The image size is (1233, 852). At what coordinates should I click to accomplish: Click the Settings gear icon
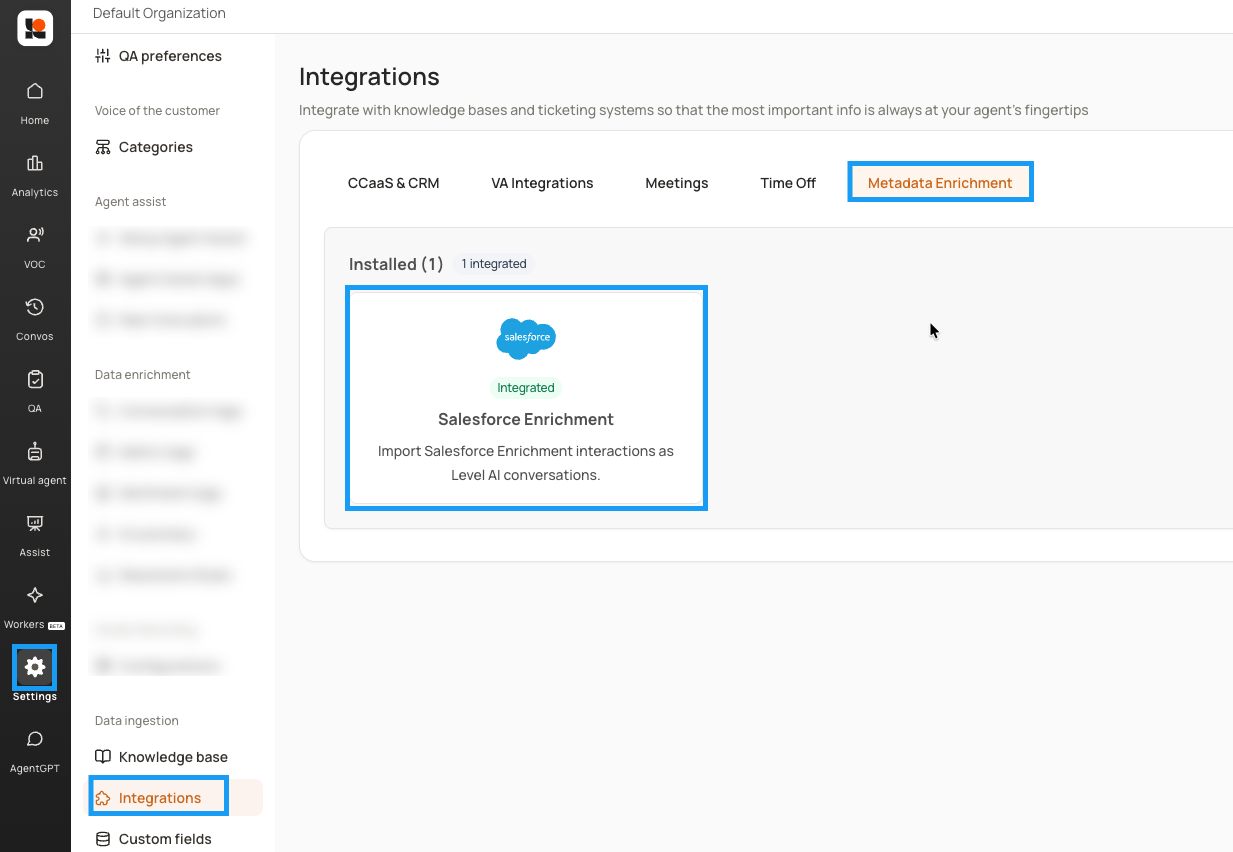[x=35, y=667]
